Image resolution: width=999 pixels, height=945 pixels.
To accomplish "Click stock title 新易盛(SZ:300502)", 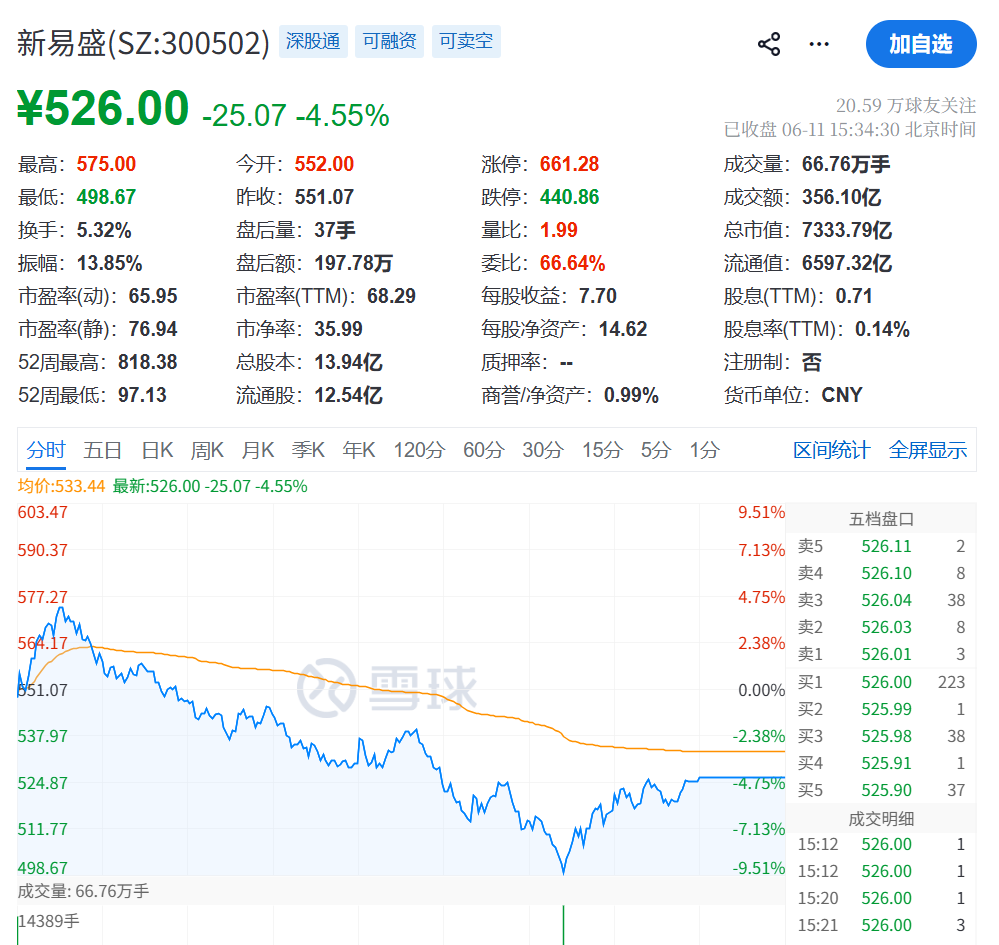I will pyautogui.click(x=143, y=43).
